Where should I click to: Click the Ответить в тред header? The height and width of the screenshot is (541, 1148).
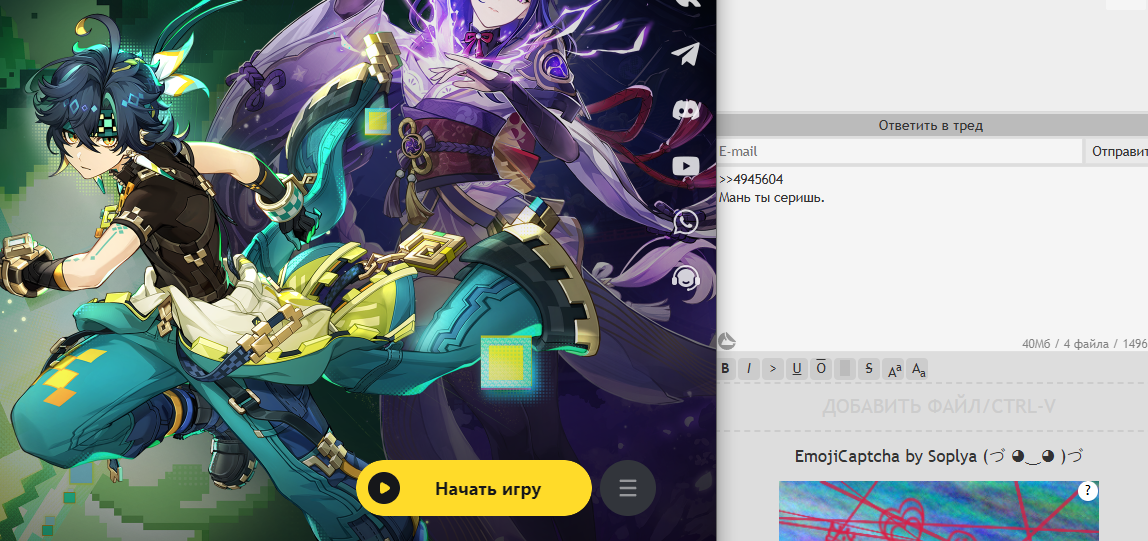931,125
